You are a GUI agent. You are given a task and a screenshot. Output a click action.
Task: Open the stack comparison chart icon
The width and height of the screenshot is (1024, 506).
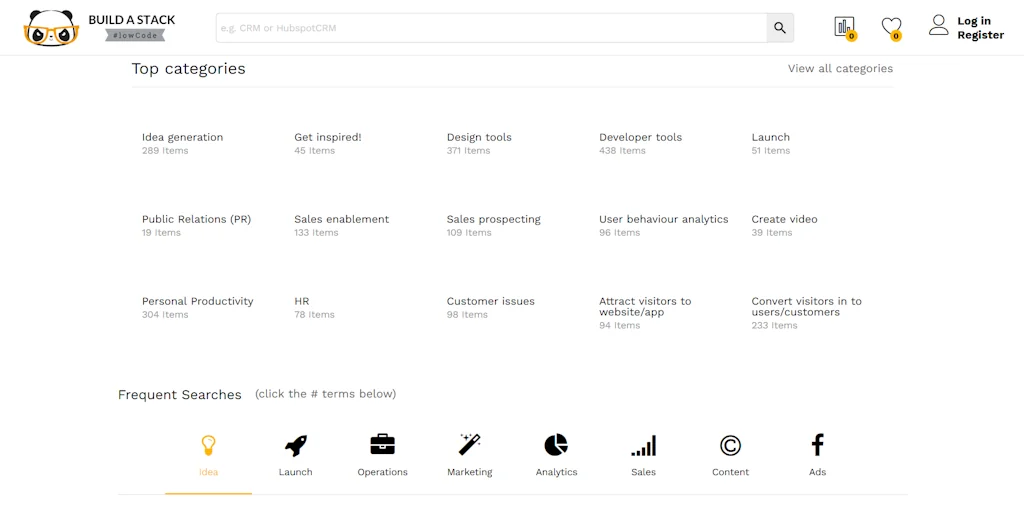844,28
